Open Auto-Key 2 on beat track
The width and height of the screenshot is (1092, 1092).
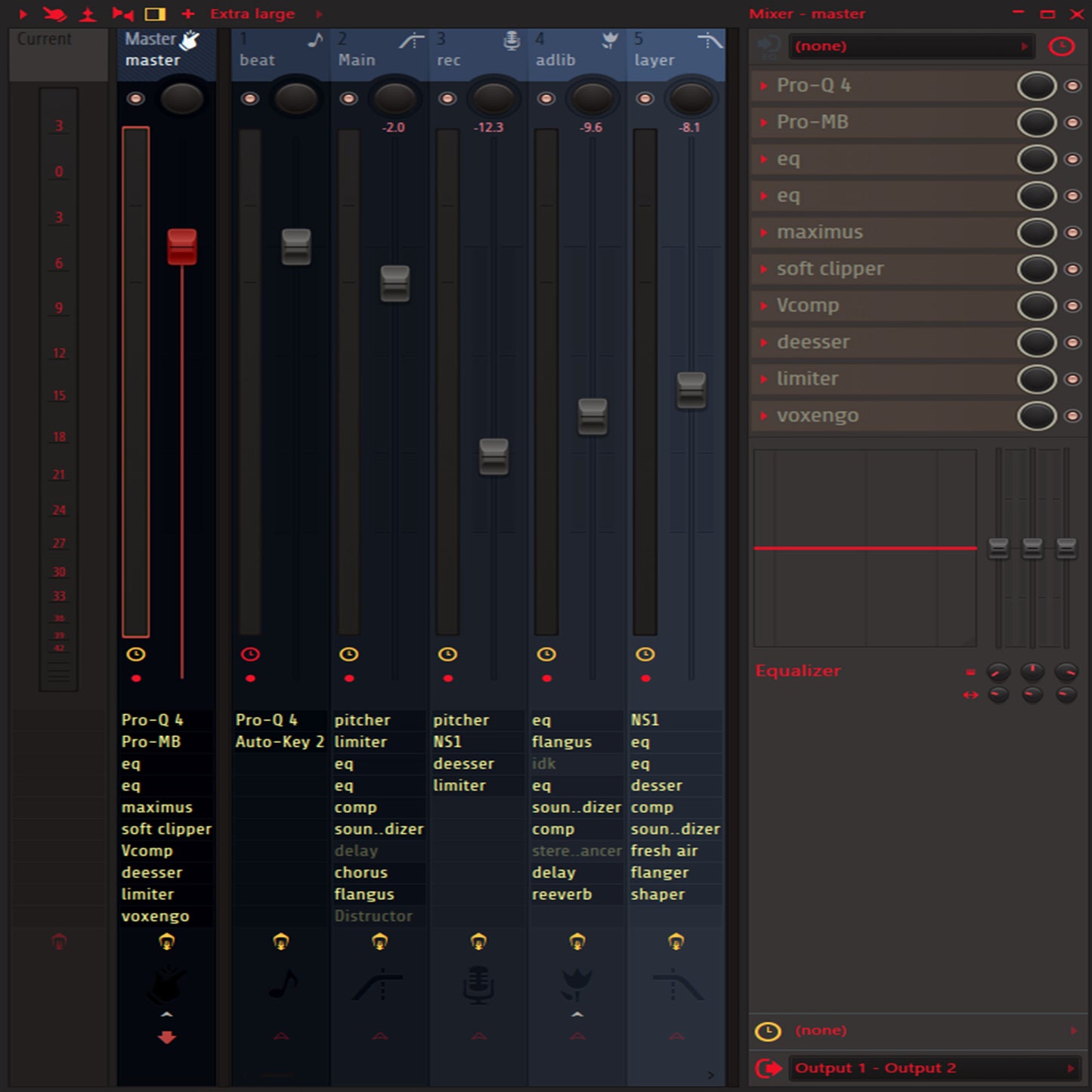pos(280,742)
